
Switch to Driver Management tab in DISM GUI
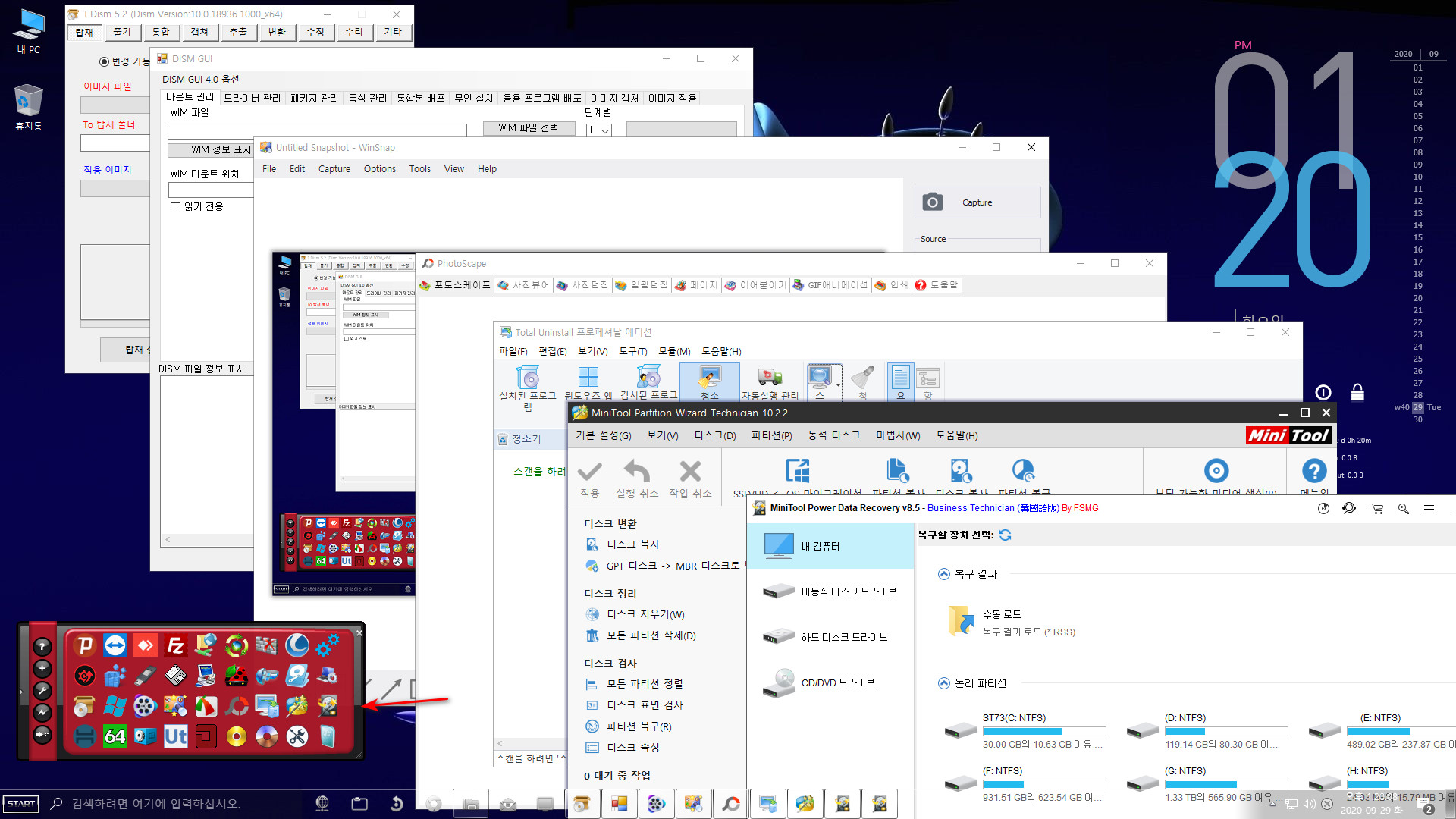(x=252, y=98)
